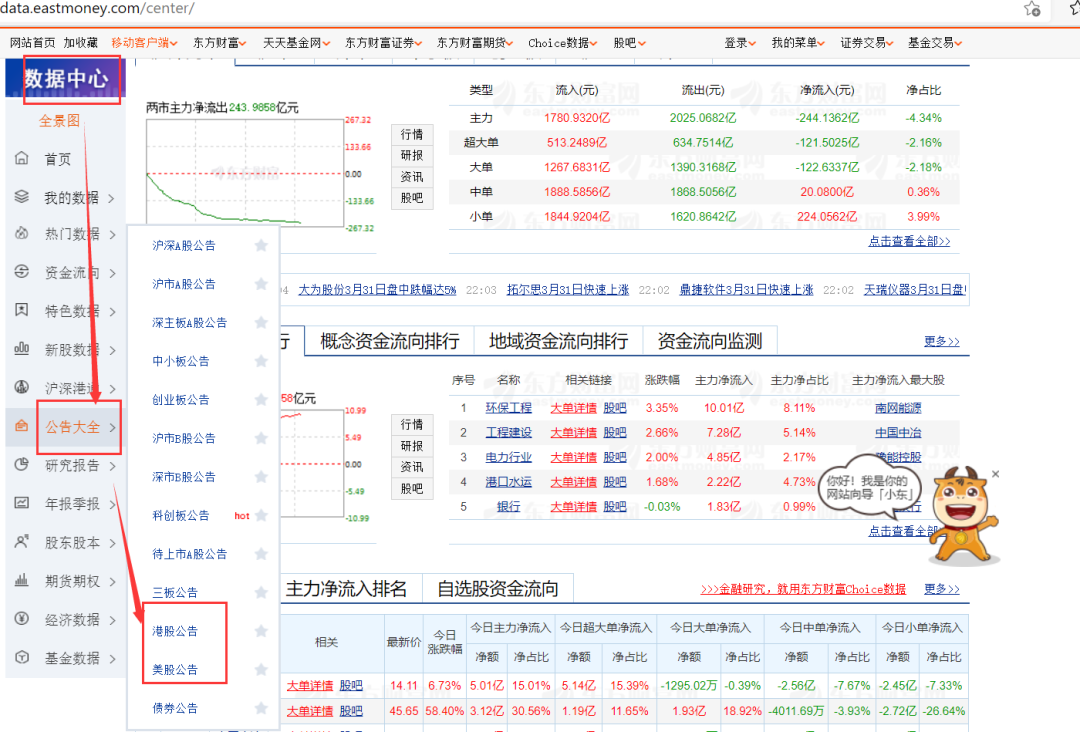
Task: Star the 债券公告 entry
Action: click(x=261, y=708)
